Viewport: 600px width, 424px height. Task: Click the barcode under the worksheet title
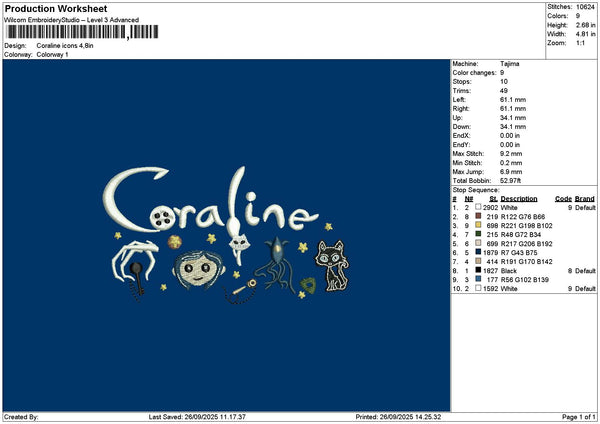(x=82, y=32)
